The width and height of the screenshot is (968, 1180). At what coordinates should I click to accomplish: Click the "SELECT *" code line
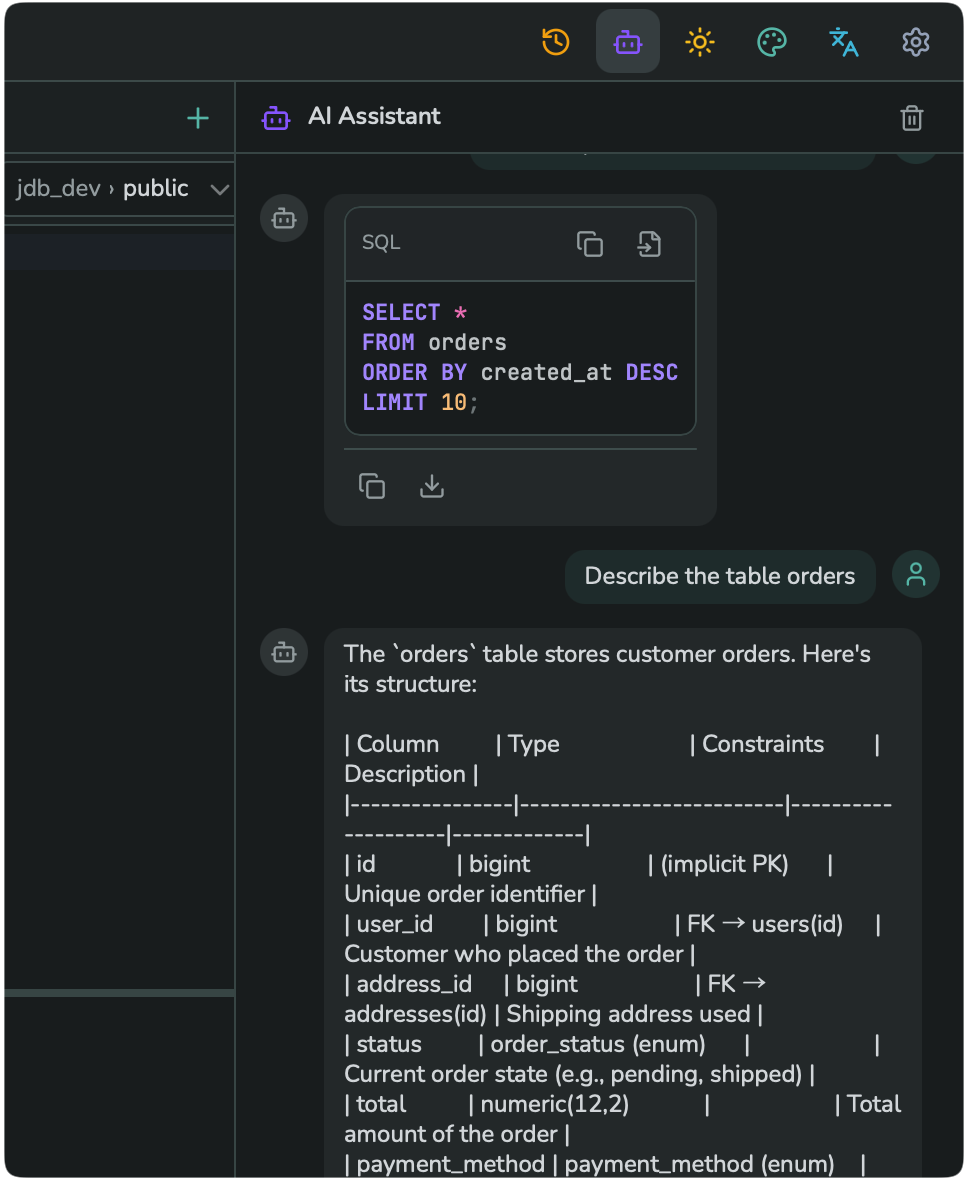coord(415,312)
